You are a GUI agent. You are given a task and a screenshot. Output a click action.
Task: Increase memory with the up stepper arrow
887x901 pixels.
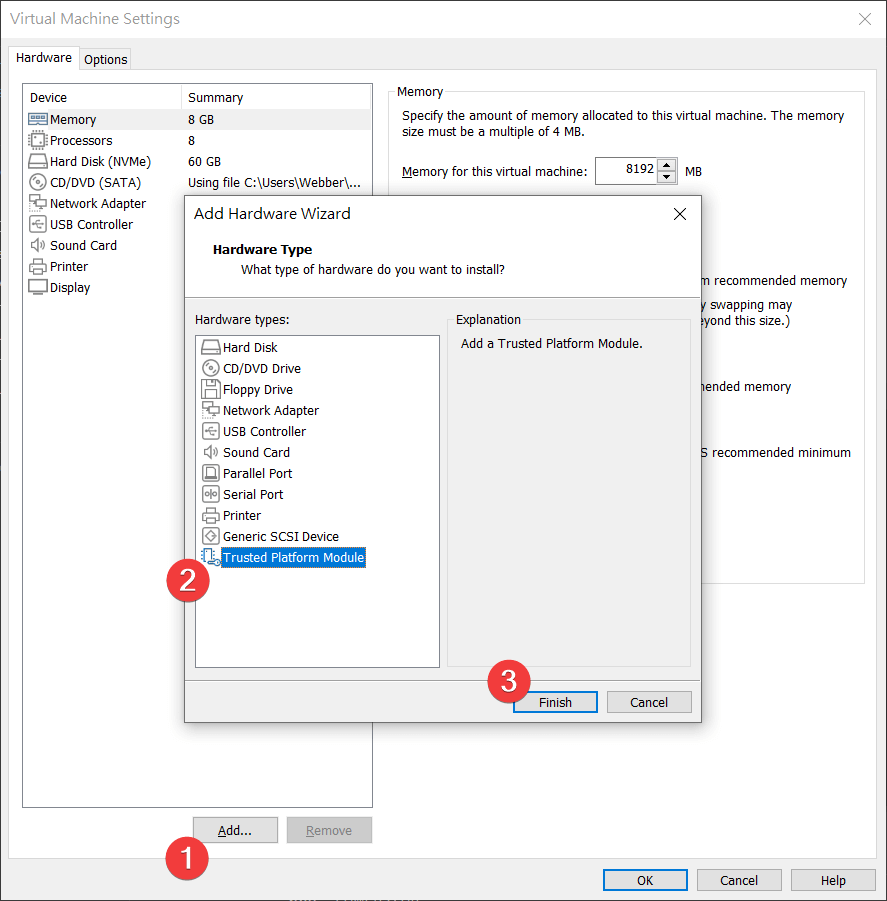[667, 165]
